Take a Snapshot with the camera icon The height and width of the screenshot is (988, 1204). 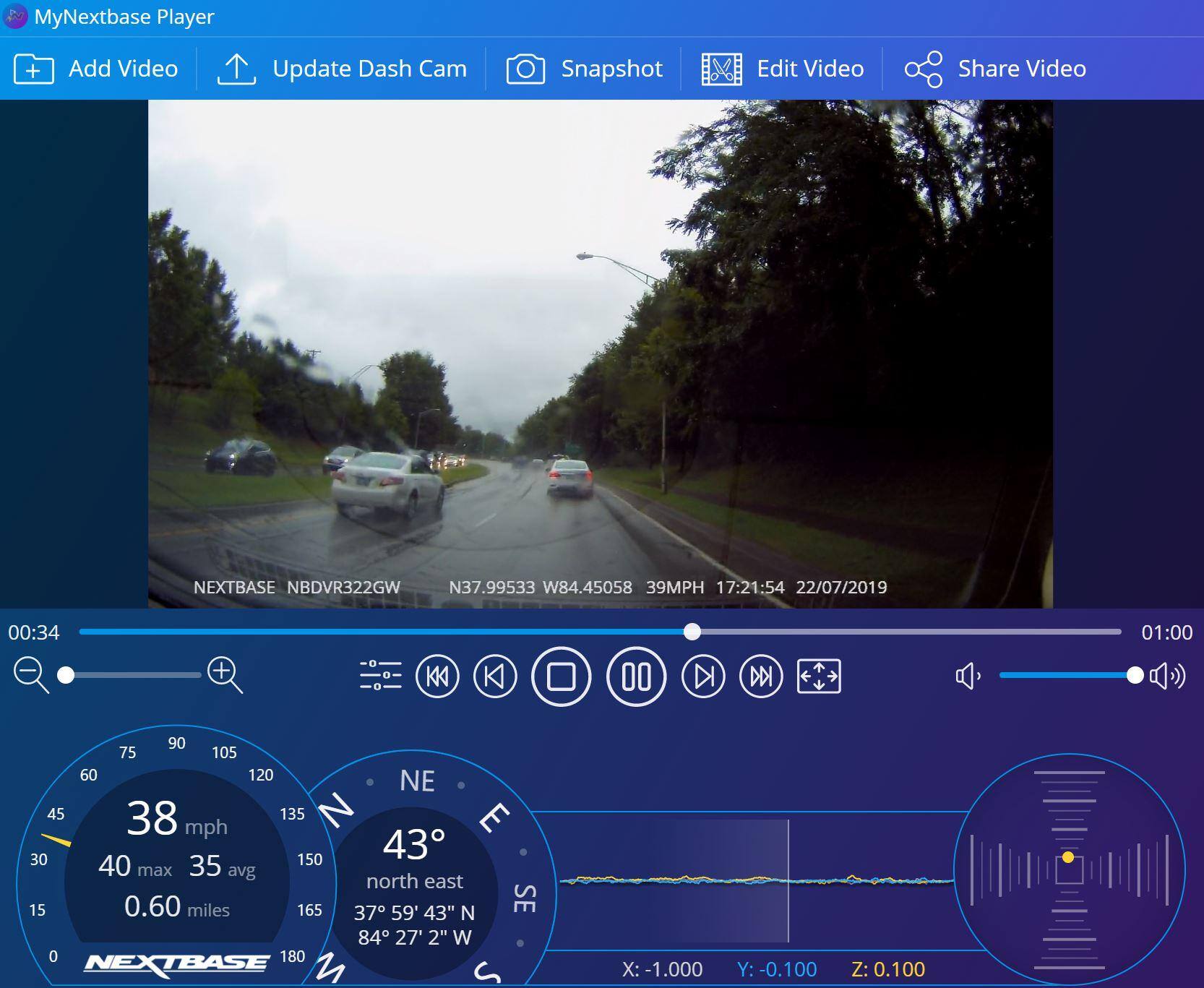[x=525, y=69]
